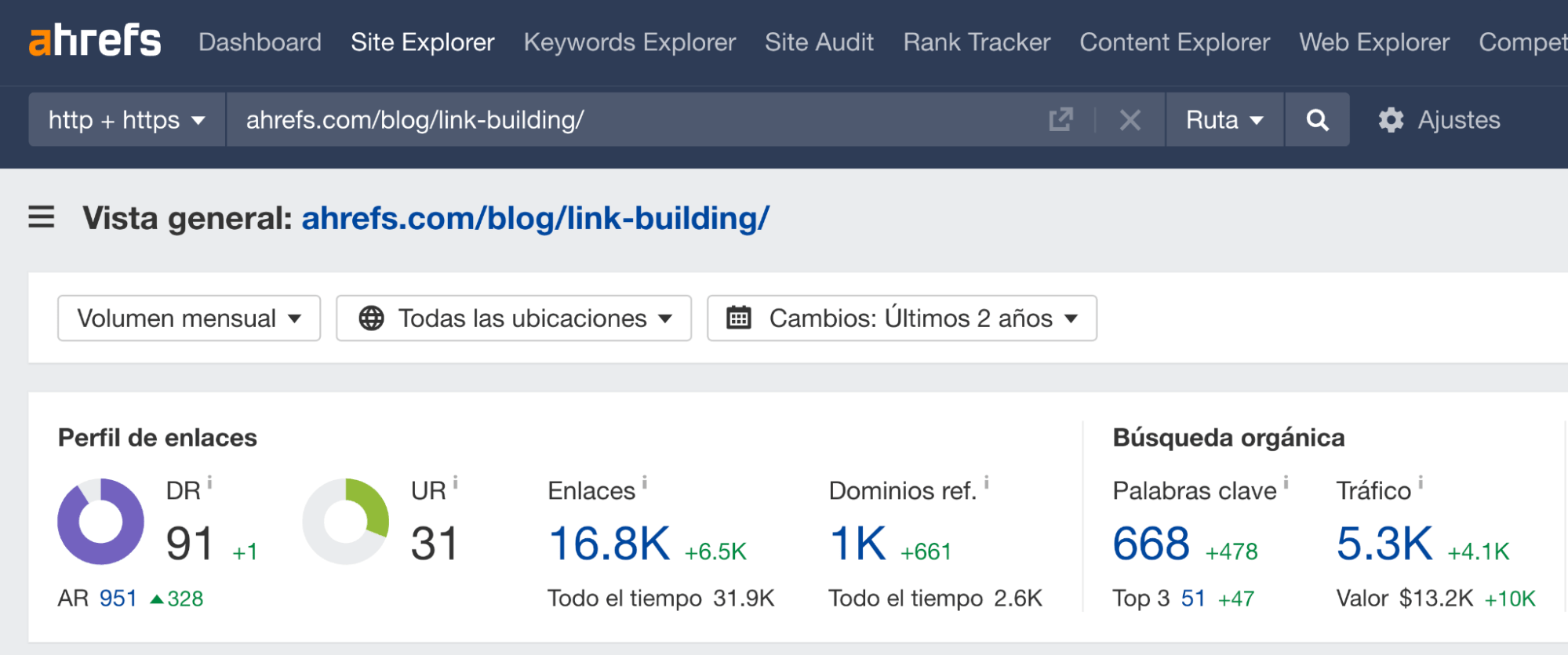Click the +4.1K Tráfico change

(x=1479, y=551)
